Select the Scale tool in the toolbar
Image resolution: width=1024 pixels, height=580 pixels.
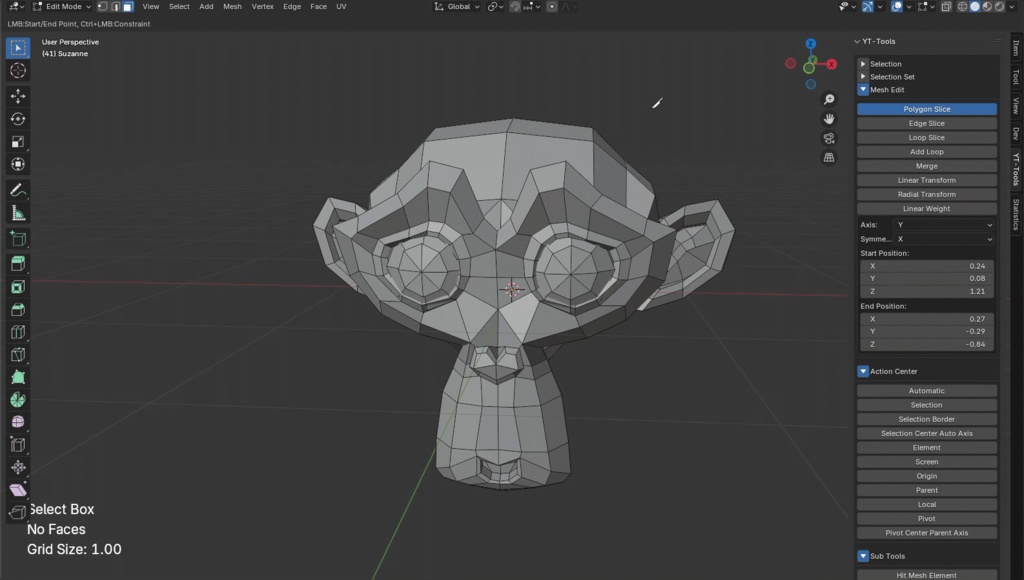tap(18, 141)
